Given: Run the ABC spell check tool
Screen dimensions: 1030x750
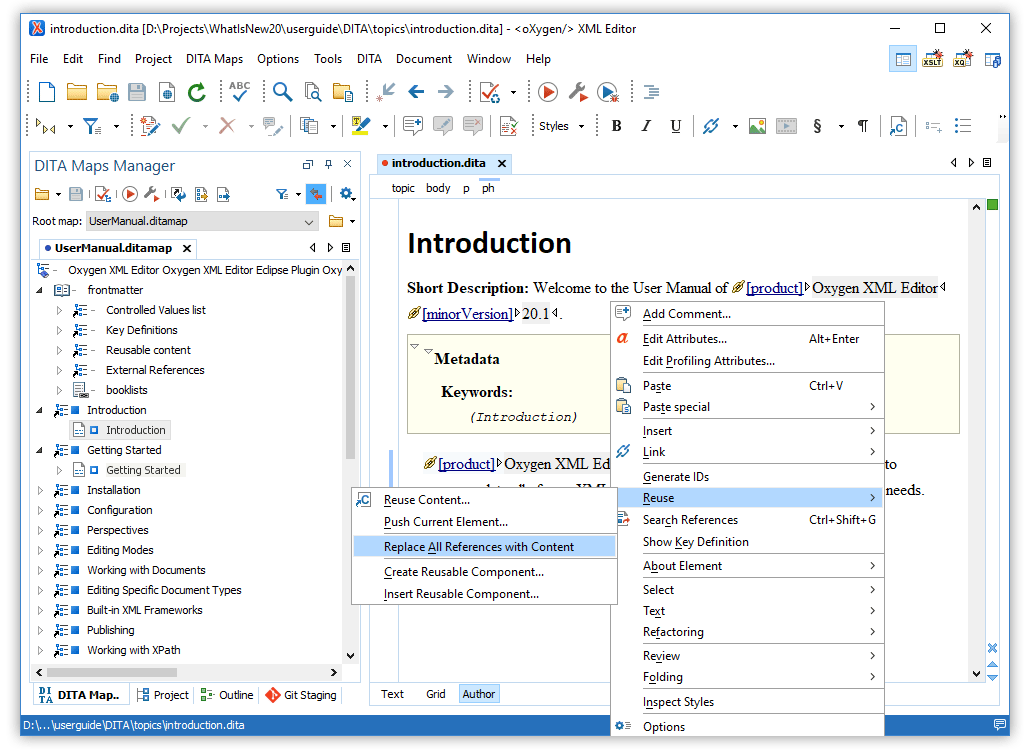Looking at the screenshot, I should click(x=239, y=91).
